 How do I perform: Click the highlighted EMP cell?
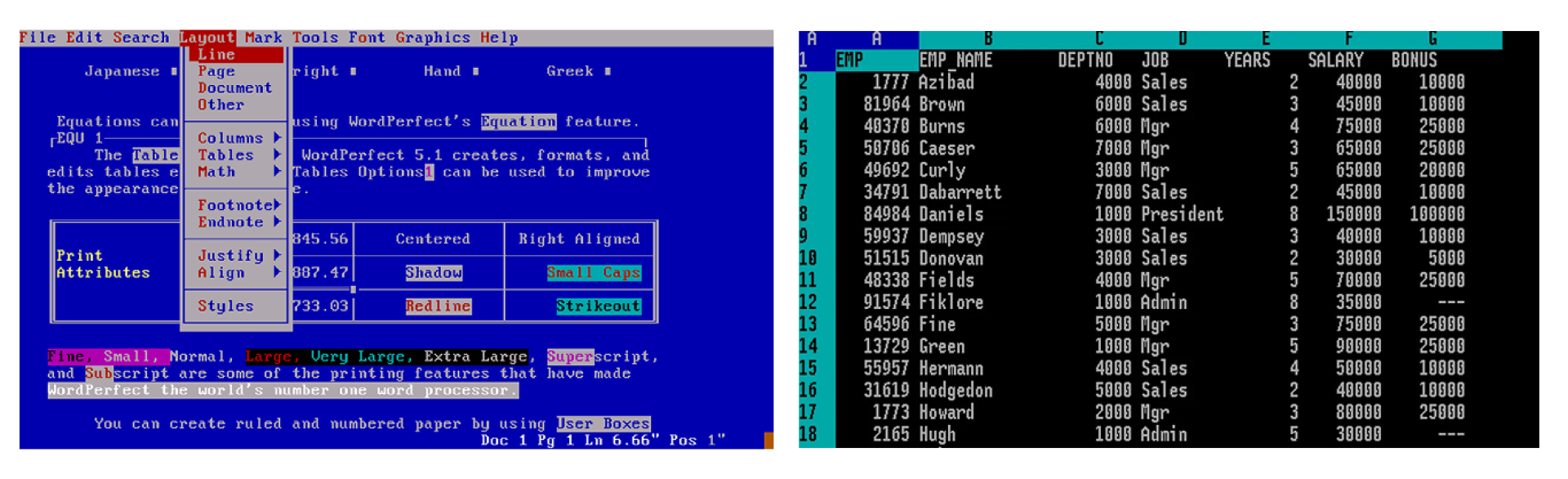click(876, 60)
